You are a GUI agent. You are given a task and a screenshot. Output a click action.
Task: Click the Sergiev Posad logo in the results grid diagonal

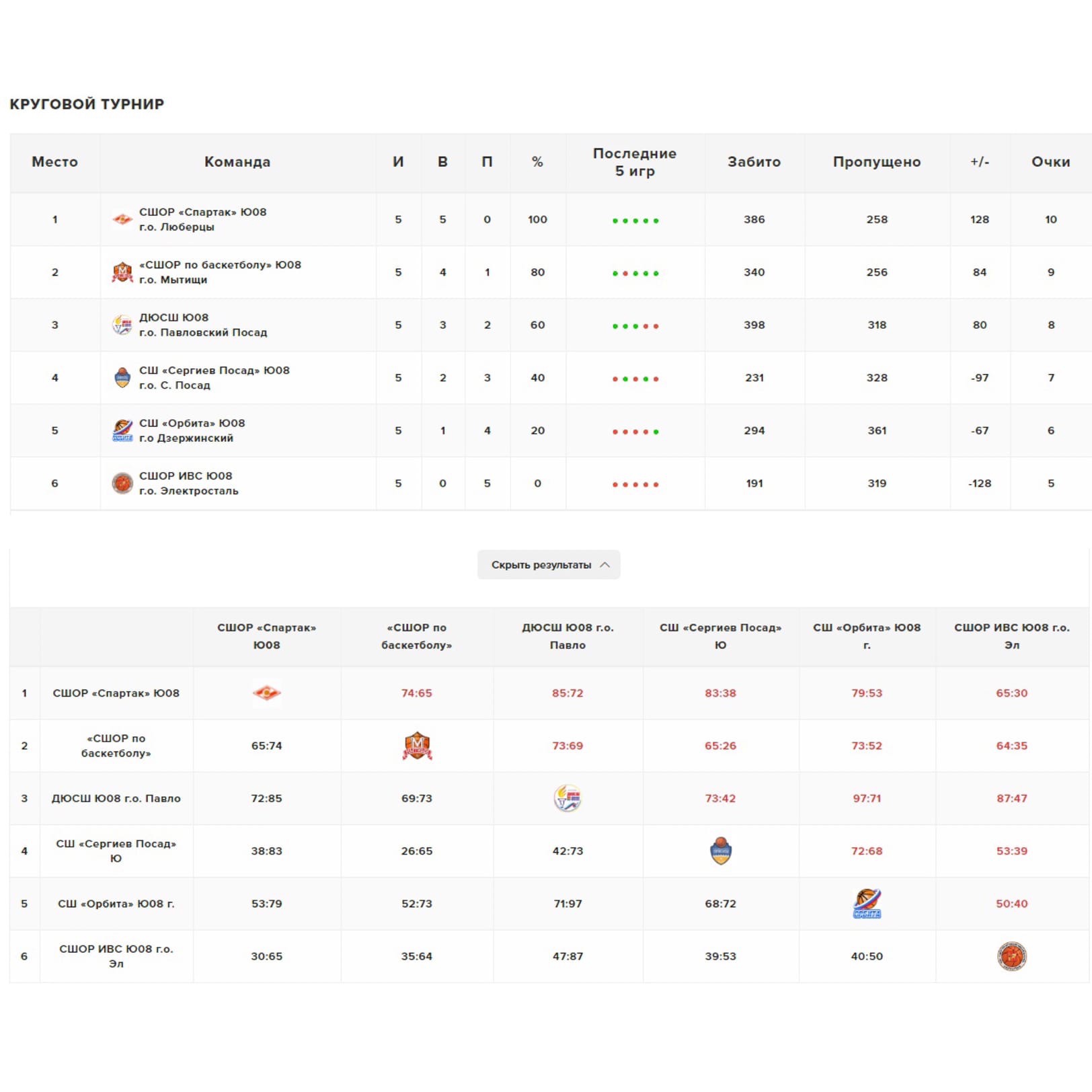[x=721, y=851]
